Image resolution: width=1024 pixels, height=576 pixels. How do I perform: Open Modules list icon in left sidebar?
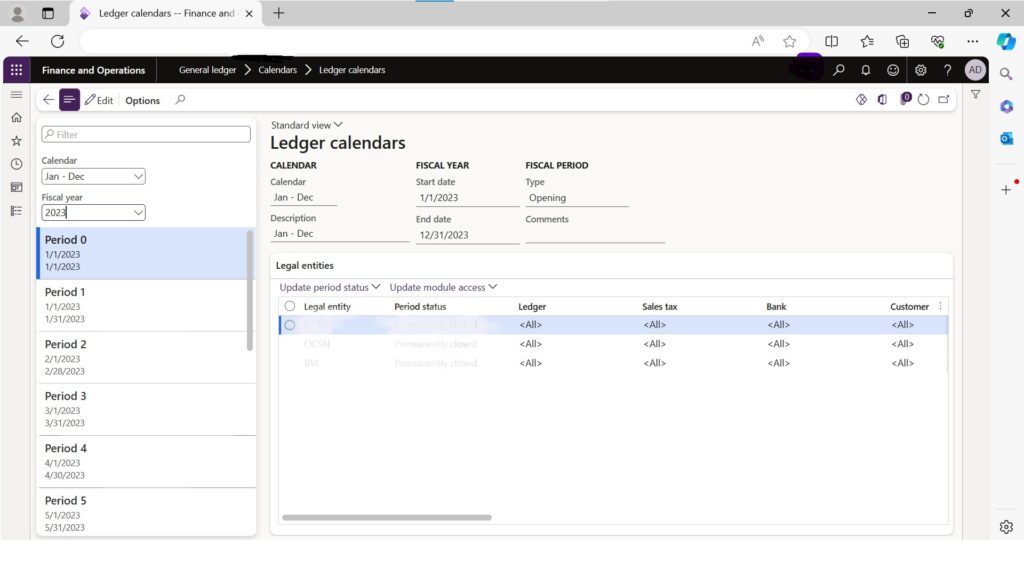pyautogui.click(x=16, y=211)
